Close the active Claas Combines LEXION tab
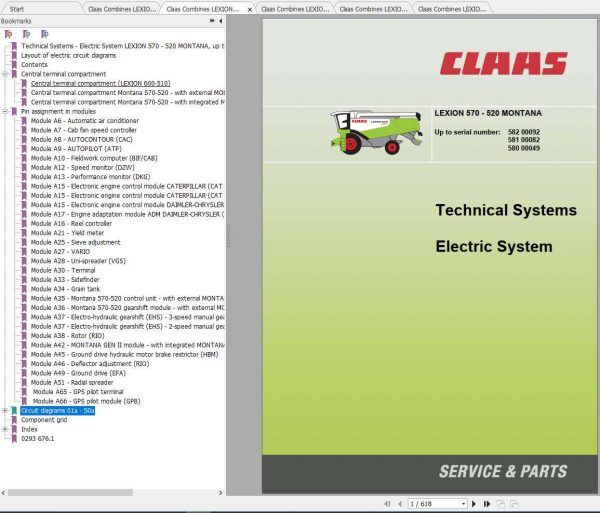Image resolution: width=600 pixels, height=513 pixels. (249, 10)
